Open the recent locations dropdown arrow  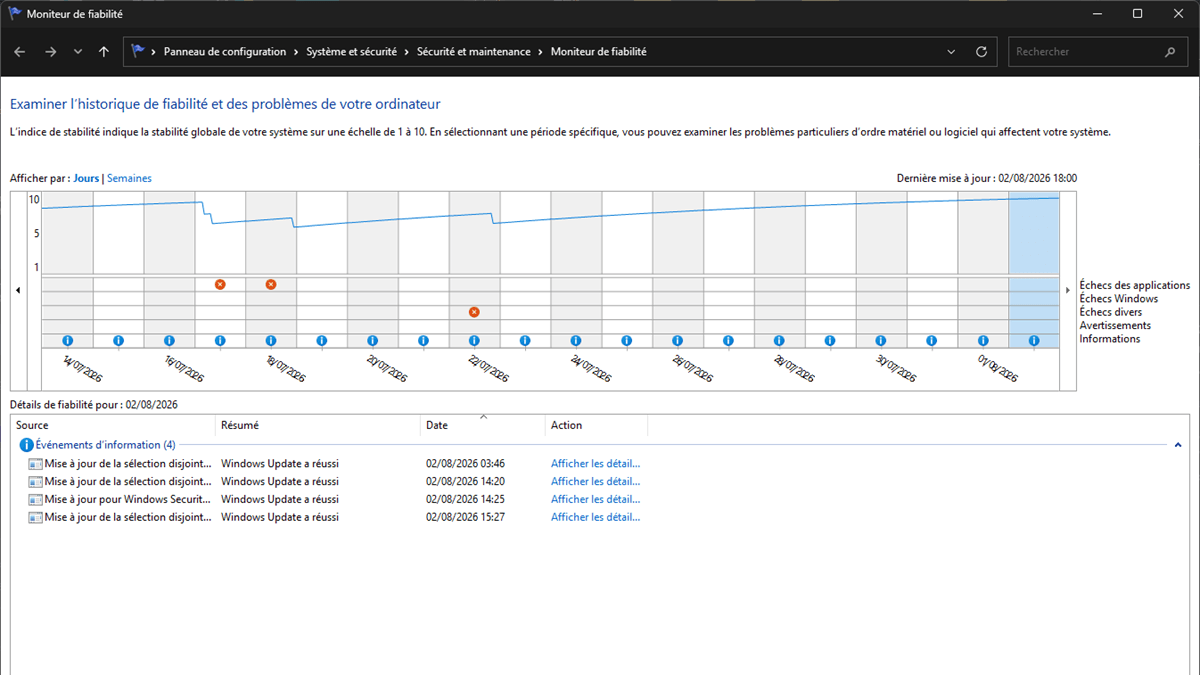[78, 52]
